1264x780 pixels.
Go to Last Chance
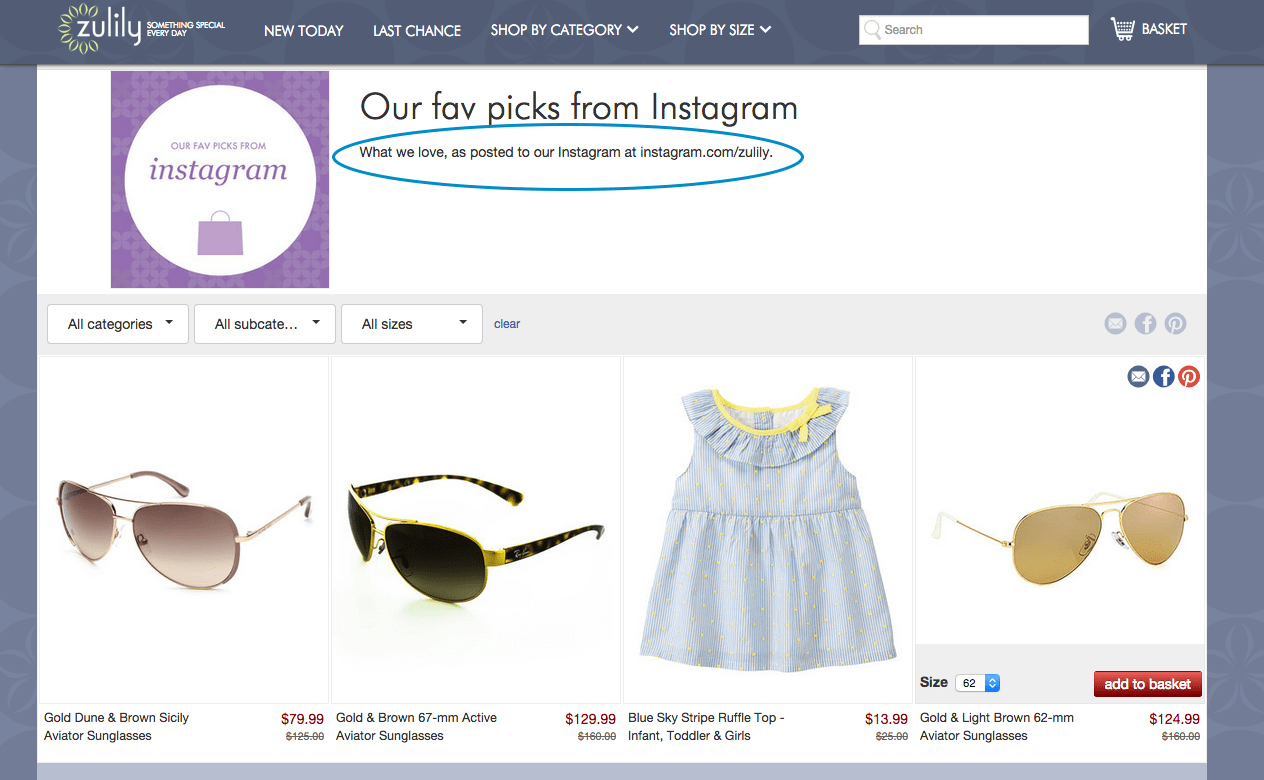417,31
